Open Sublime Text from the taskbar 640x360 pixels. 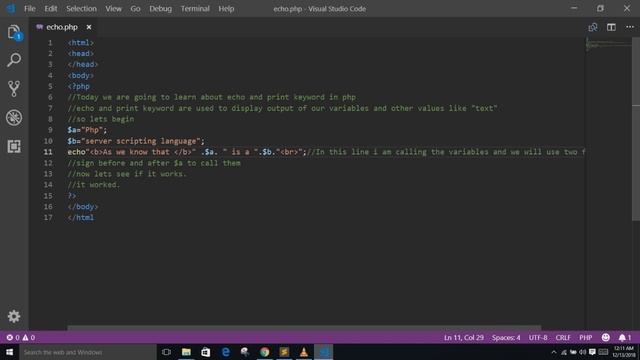pos(284,352)
